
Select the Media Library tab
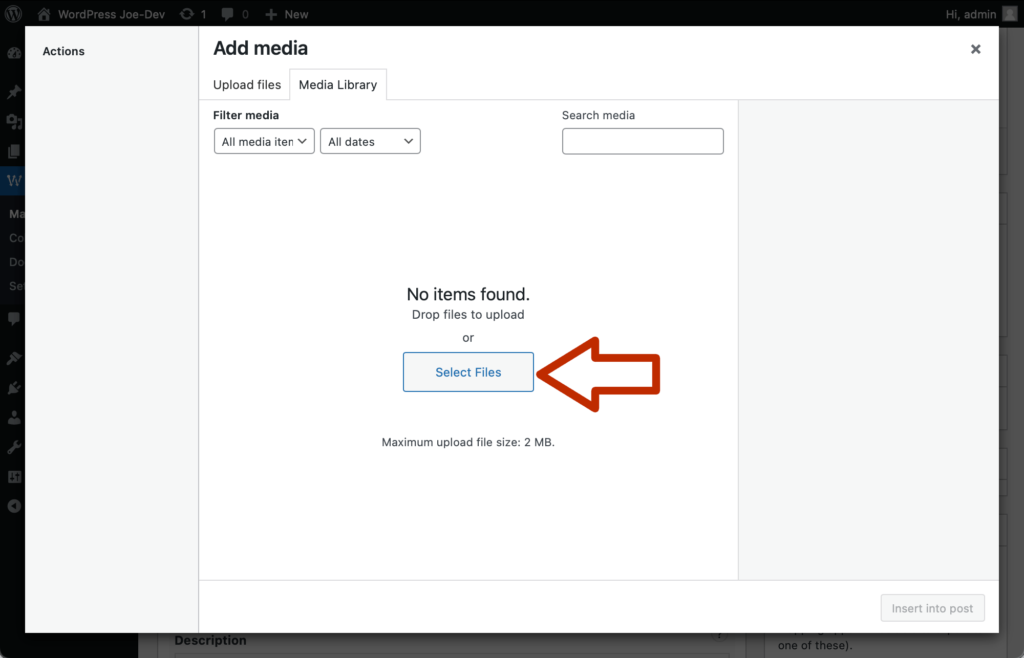tap(338, 85)
